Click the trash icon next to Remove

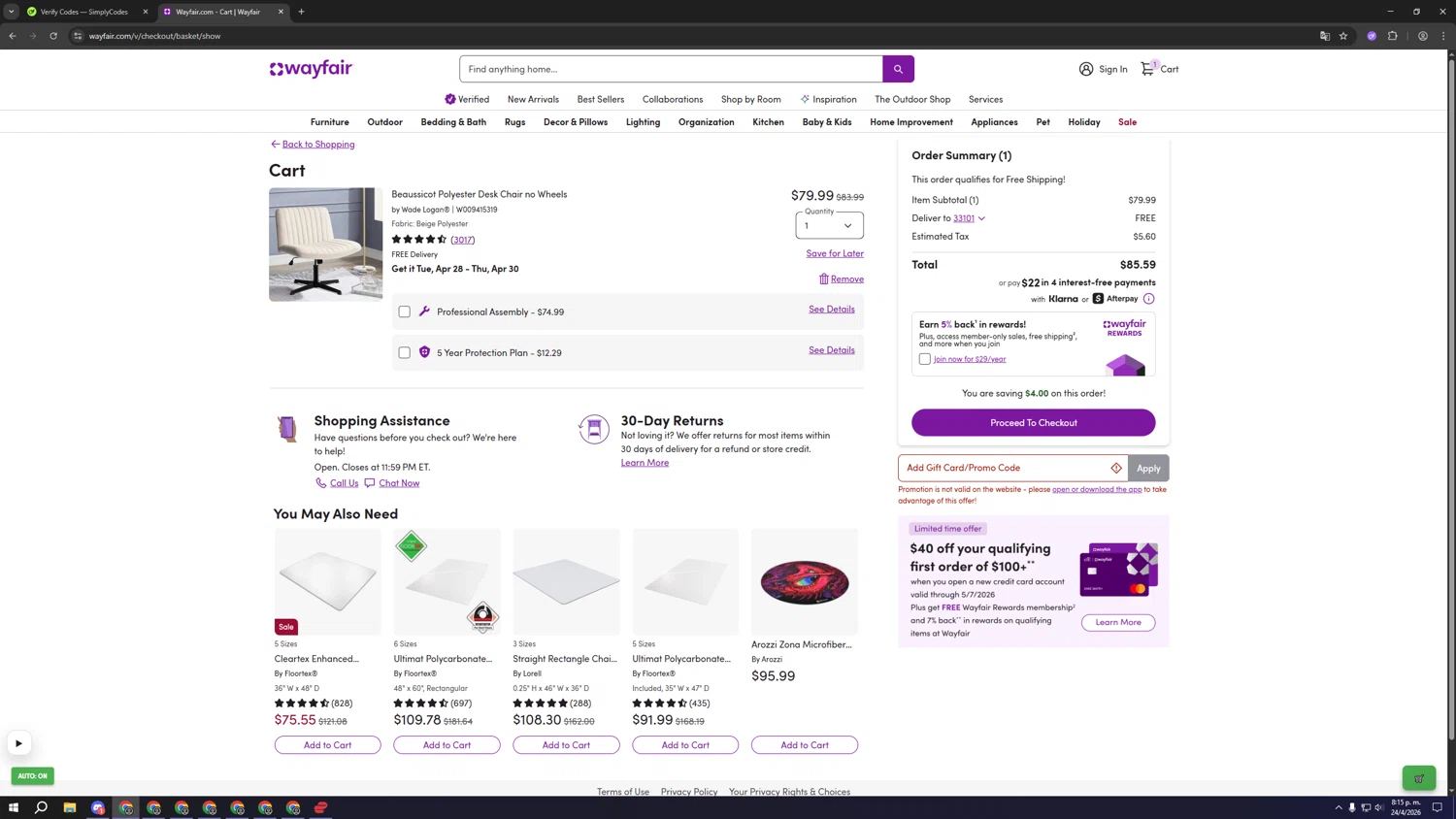(823, 278)
